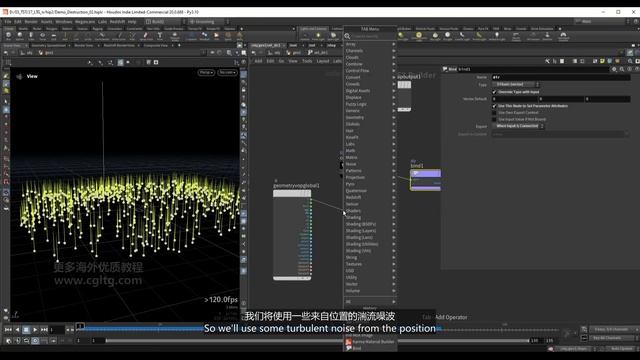The height and width of the screenshot is (360, 640).
Task: Click the Switcher shelf icon
Action: pos(547,36)
